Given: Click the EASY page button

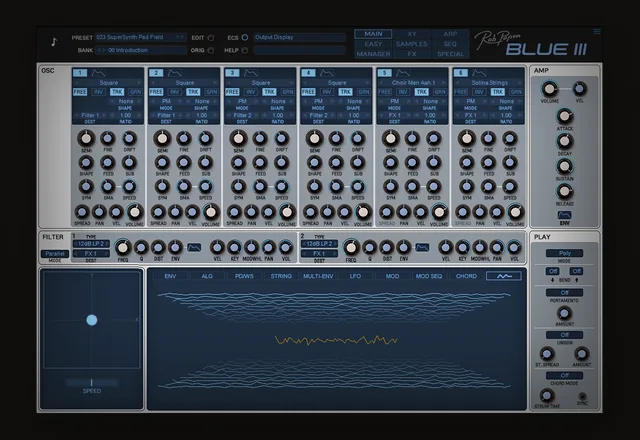Looking at the screenshot, I should [x=373, y=44].
